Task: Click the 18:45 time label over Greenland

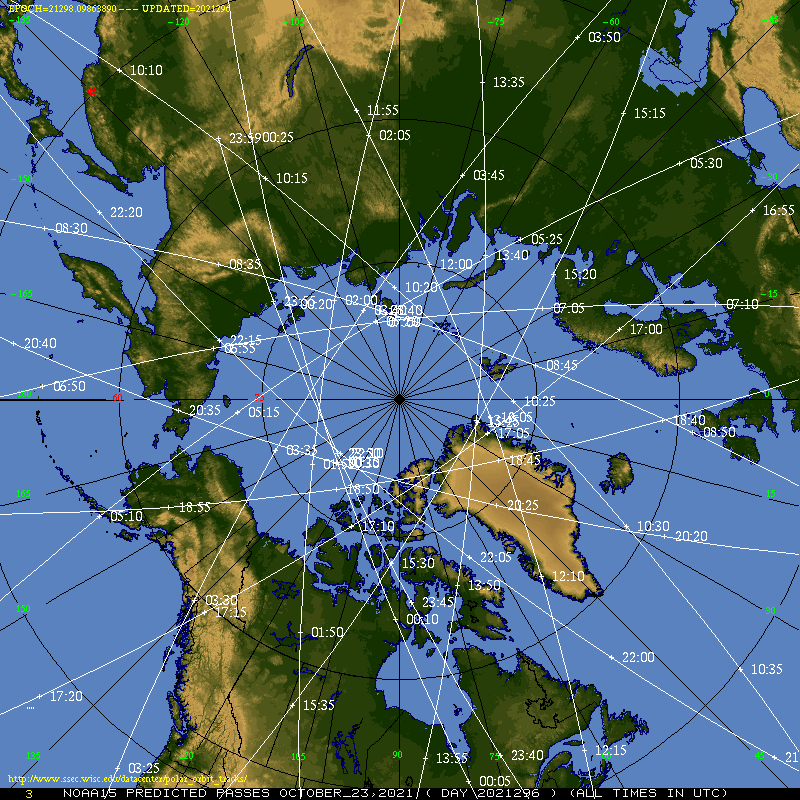Action: click(525, 460)
